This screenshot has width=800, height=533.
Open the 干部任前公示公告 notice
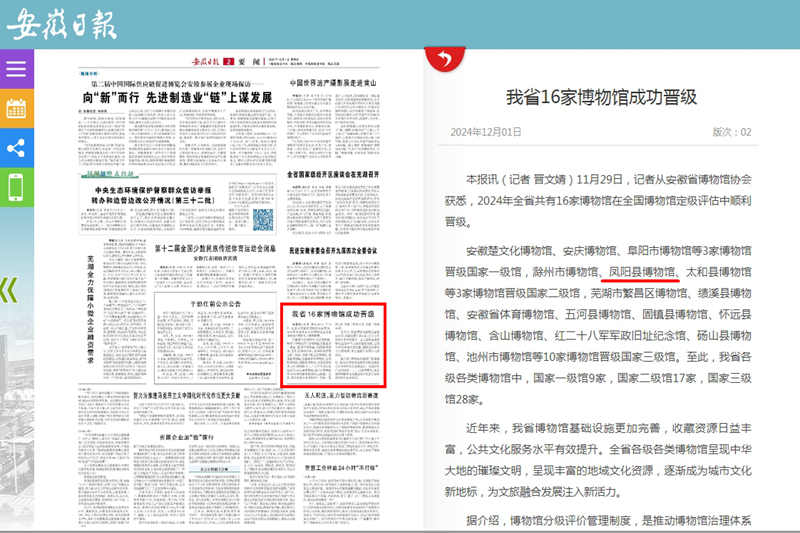click(x=215, y=303)
